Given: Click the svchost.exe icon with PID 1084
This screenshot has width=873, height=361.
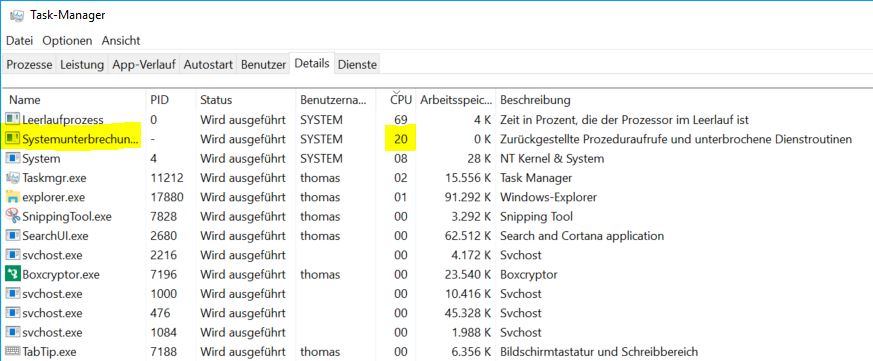Looking at the screenshot, I should [12, 333].
